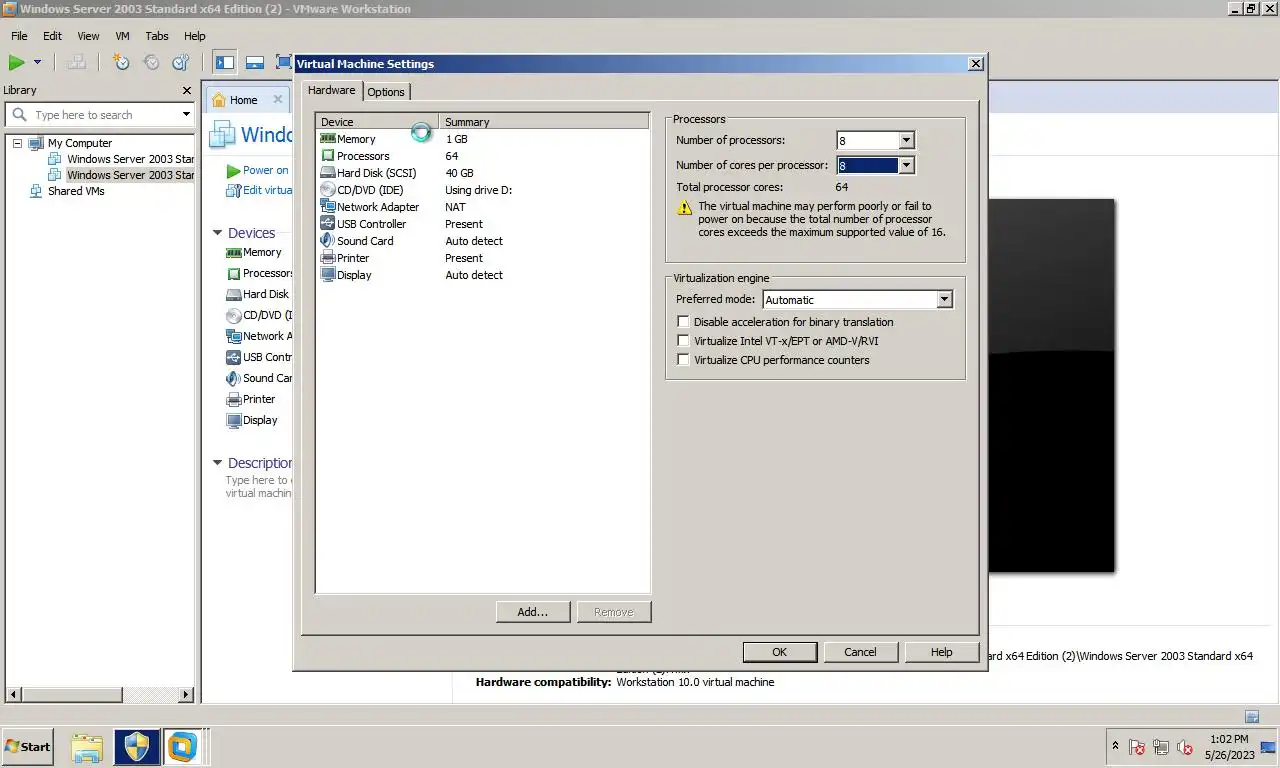Click the green Power On toolbar button
The height and width of the screenshot is (768, 1280).
pos(16,62)
